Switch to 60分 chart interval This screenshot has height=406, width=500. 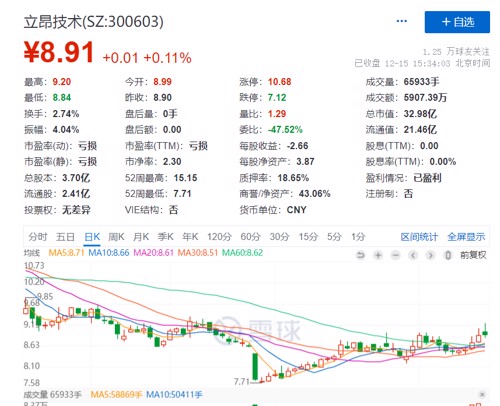pos(250,237)
